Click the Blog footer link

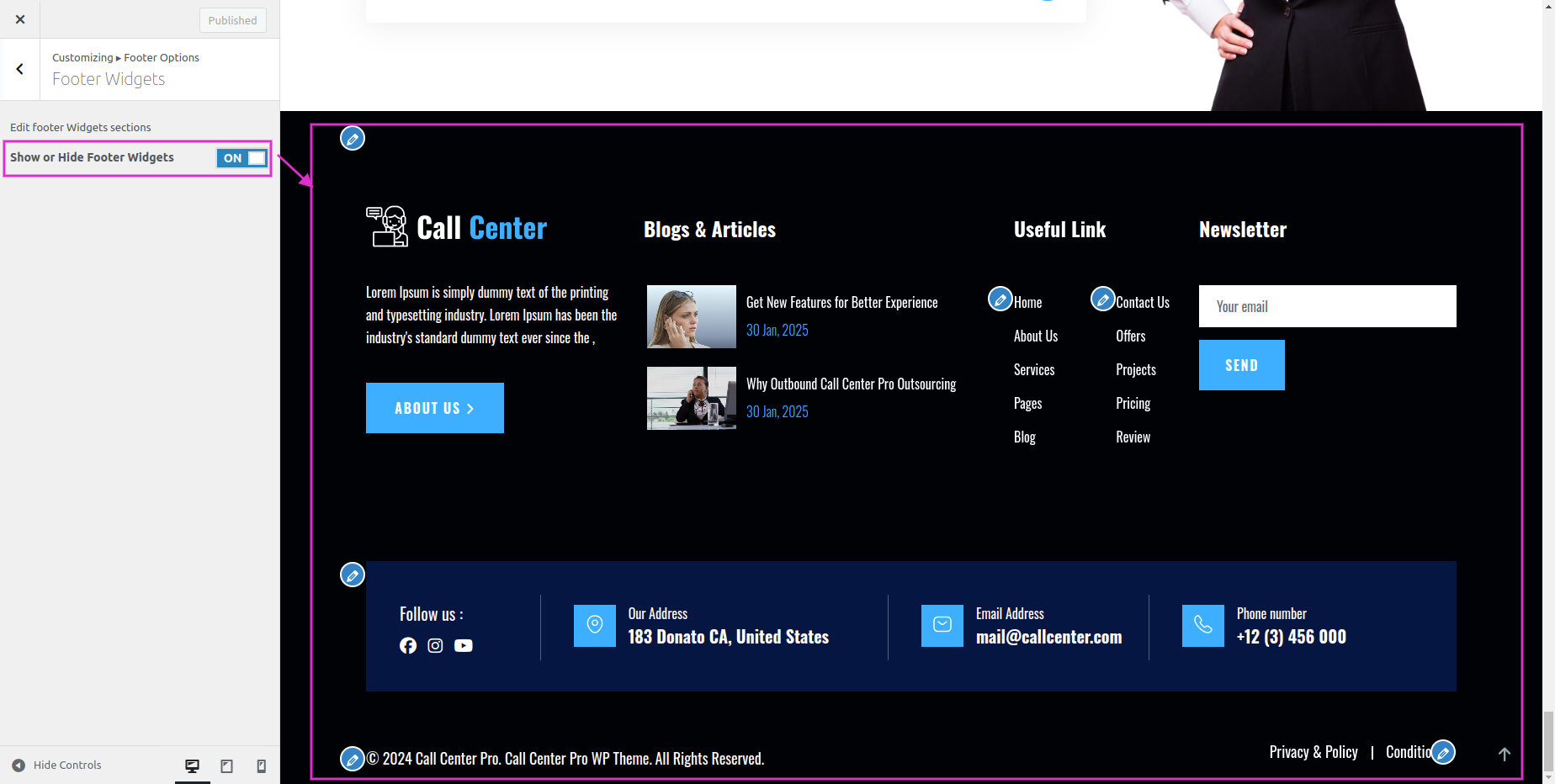pyautogui.click(x=1025, y=437)
